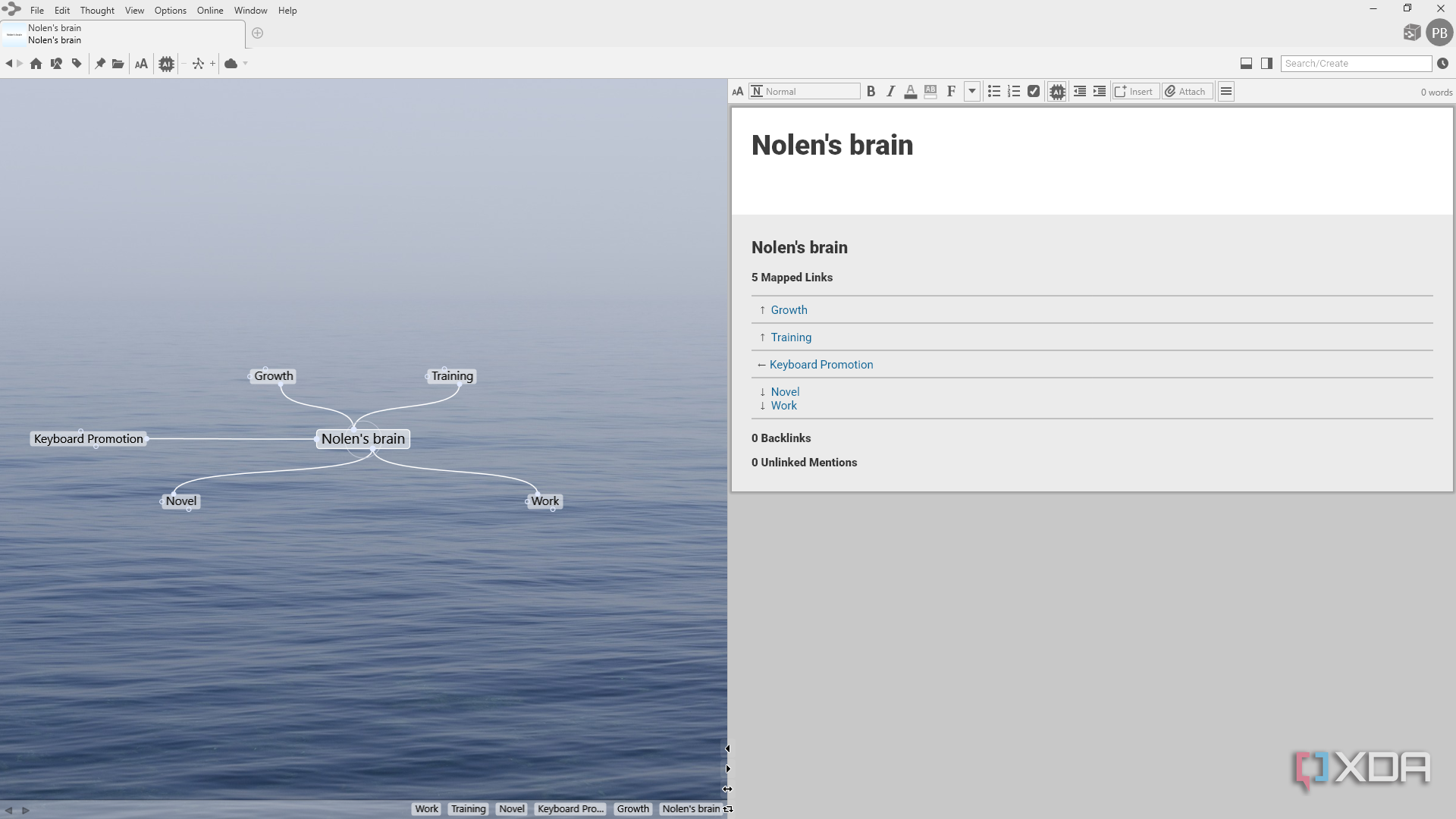Collapse the plex with left splitter arrow
Image resolution: width=1456 pixels, height=819 pixels.
coord(727,748)
